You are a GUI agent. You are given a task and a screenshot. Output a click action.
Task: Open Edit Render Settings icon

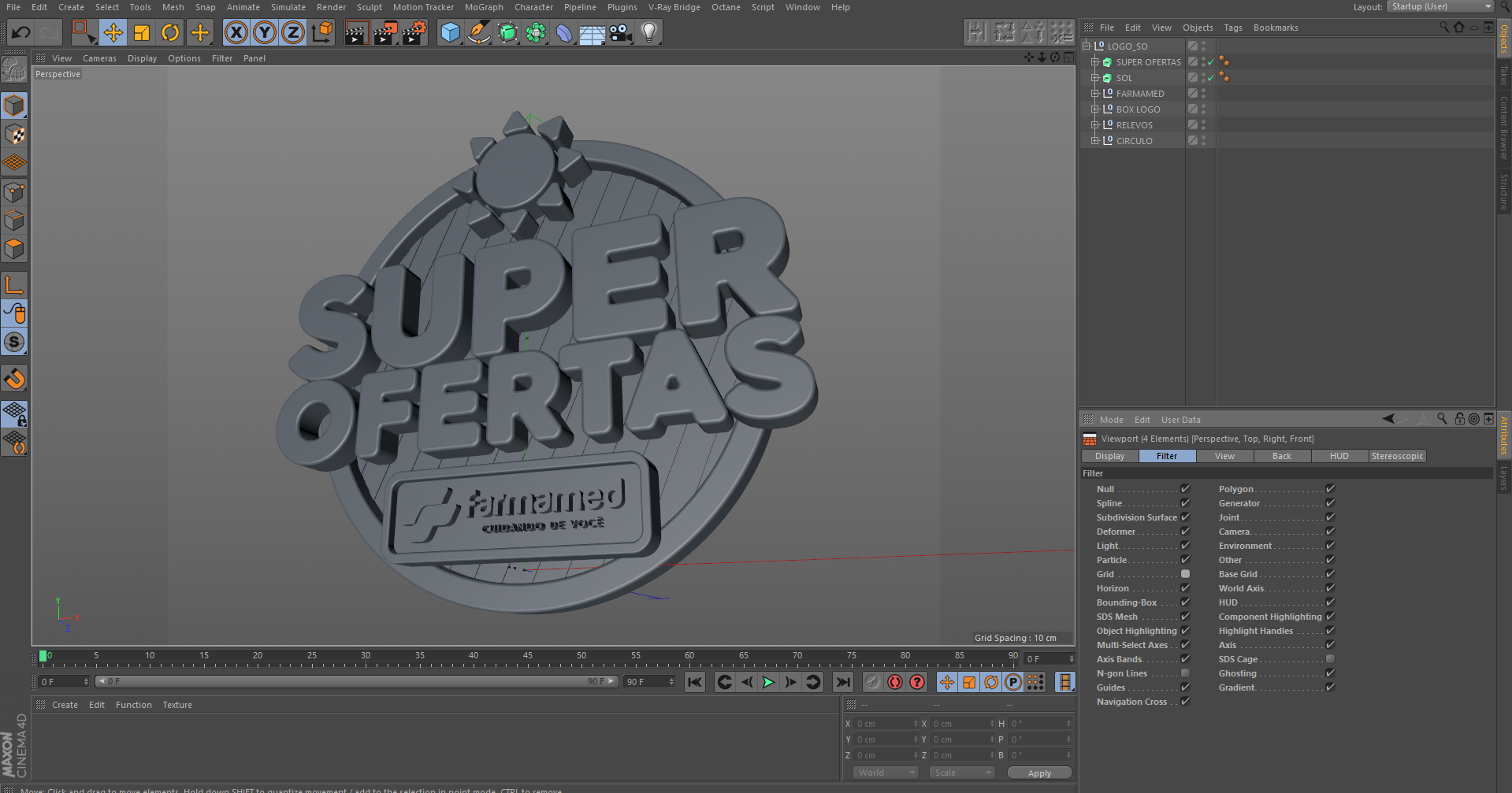(414, 32)
